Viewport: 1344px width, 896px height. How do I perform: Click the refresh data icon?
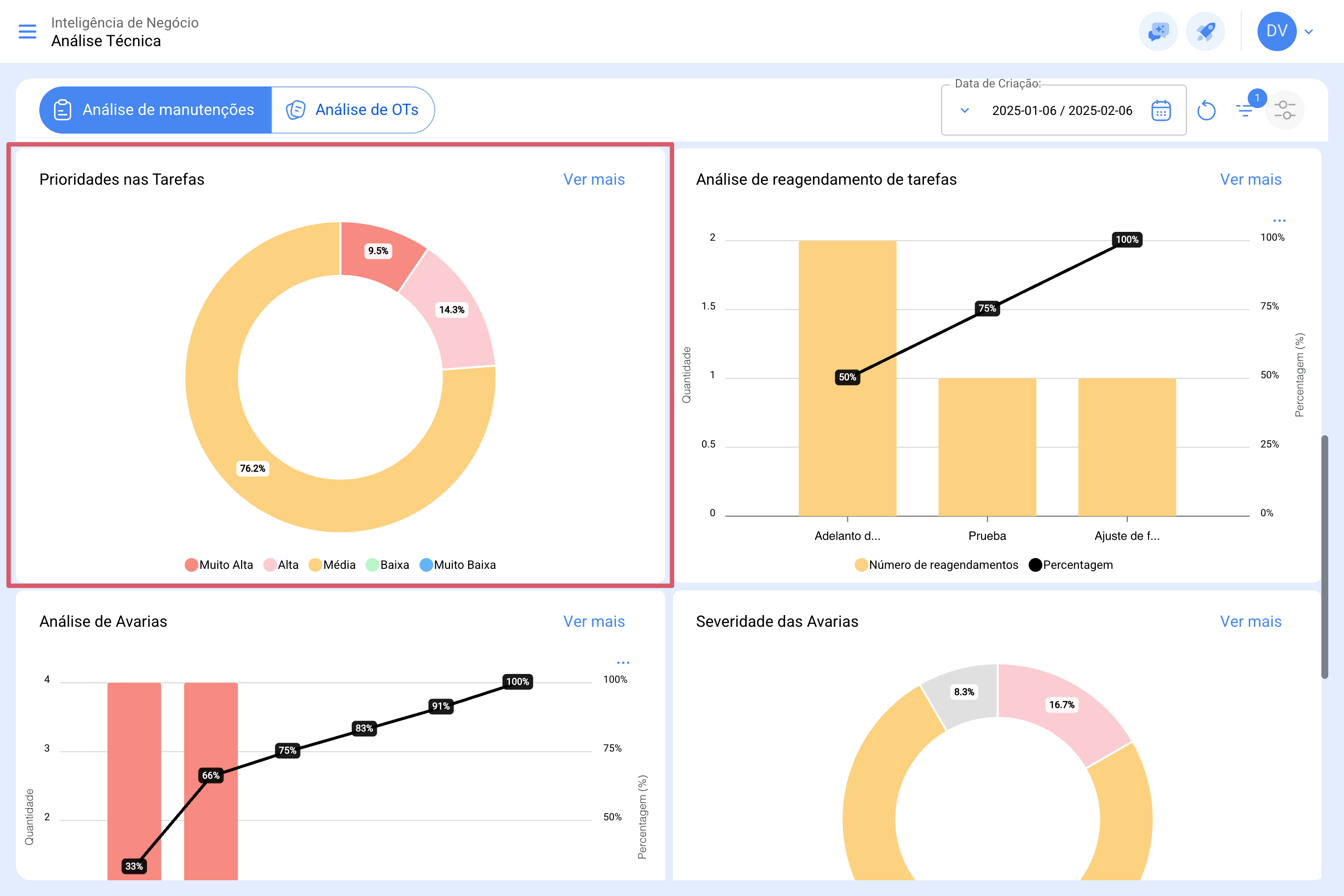click(x=1206, y=111)
